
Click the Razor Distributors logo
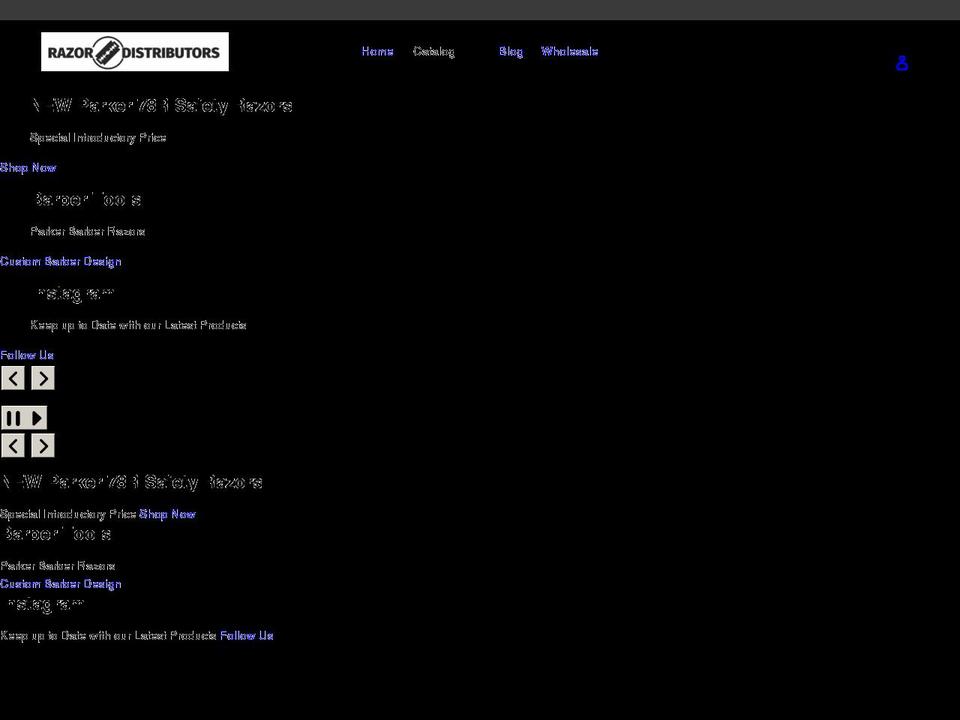[135, 51]
